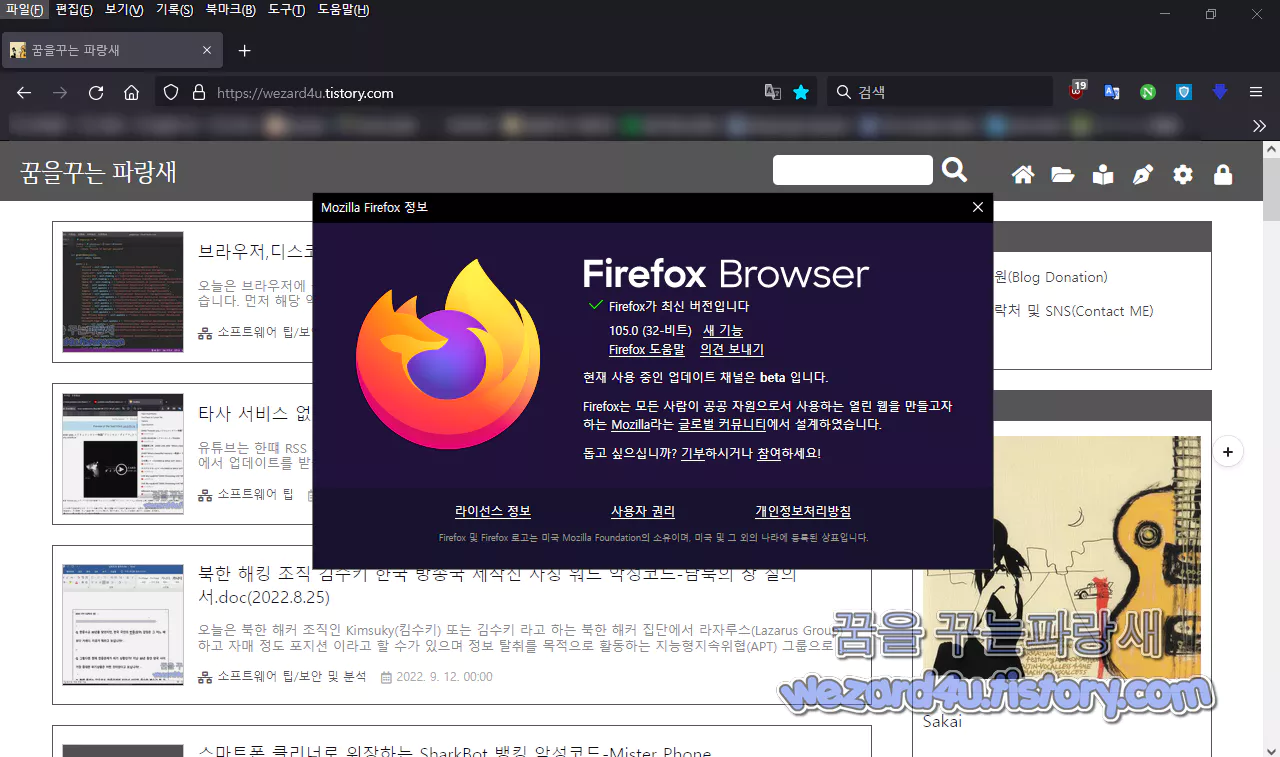The height and width of the screenshot is (757, 1280).
Task: Open the 북마크 menu
Action: click(230, 10)
